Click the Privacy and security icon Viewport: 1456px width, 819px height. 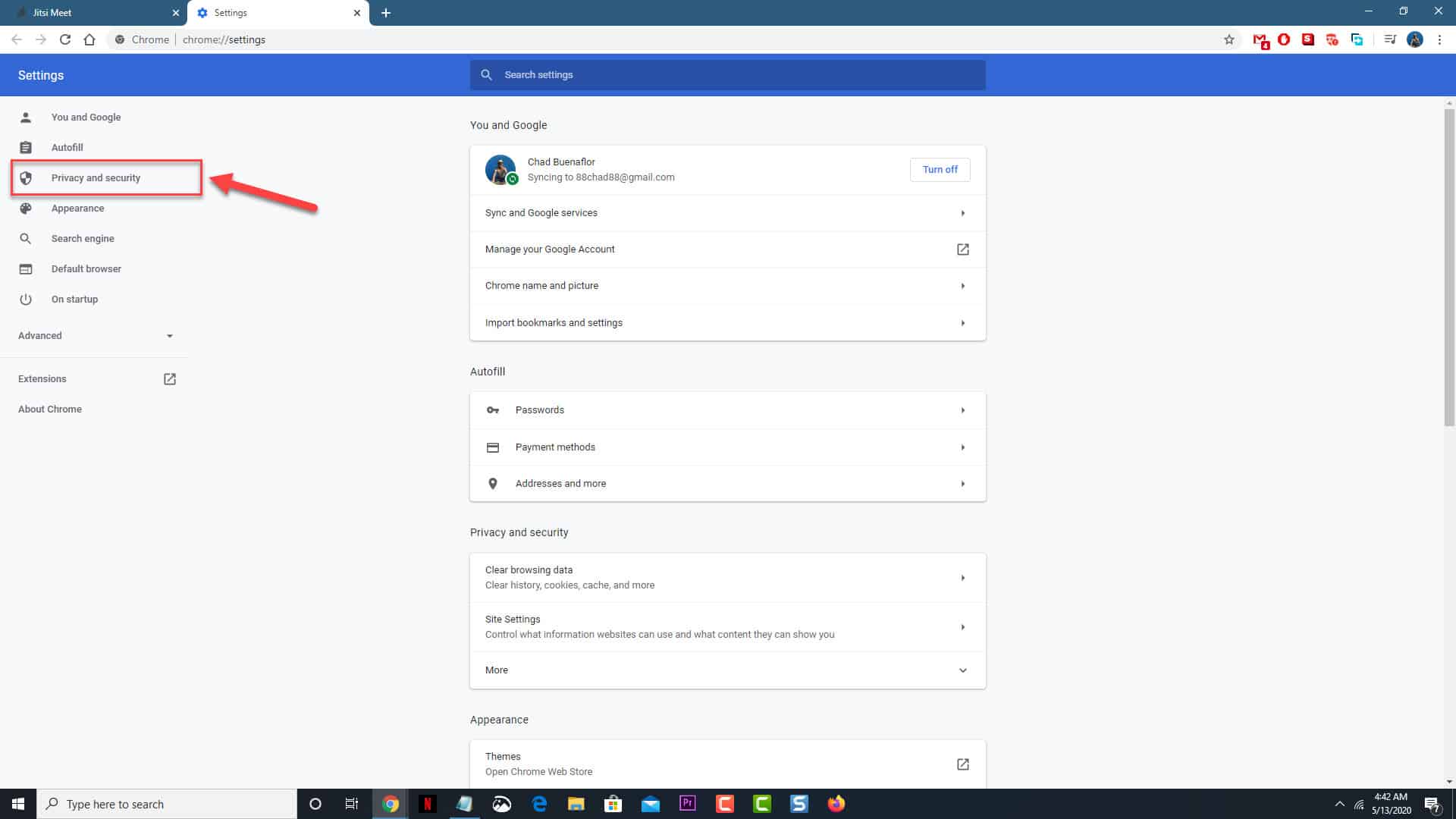pos(26,178)
